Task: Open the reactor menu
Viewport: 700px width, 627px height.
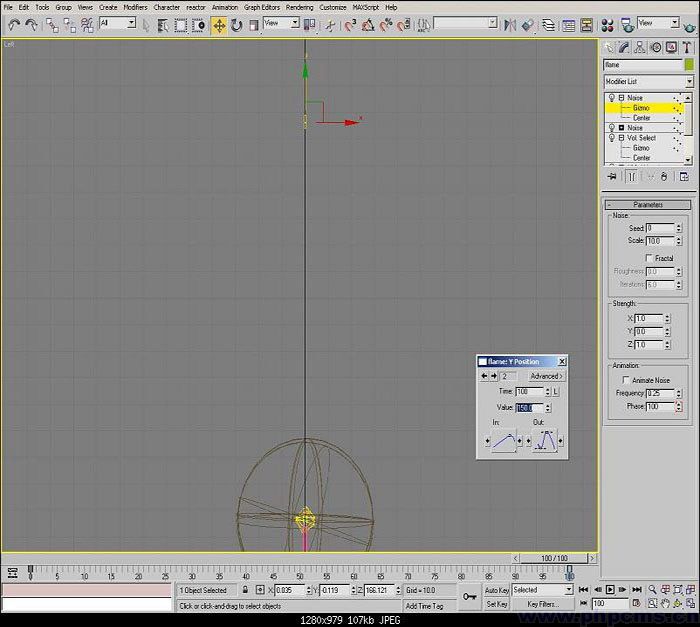Action: coord(196,7)
